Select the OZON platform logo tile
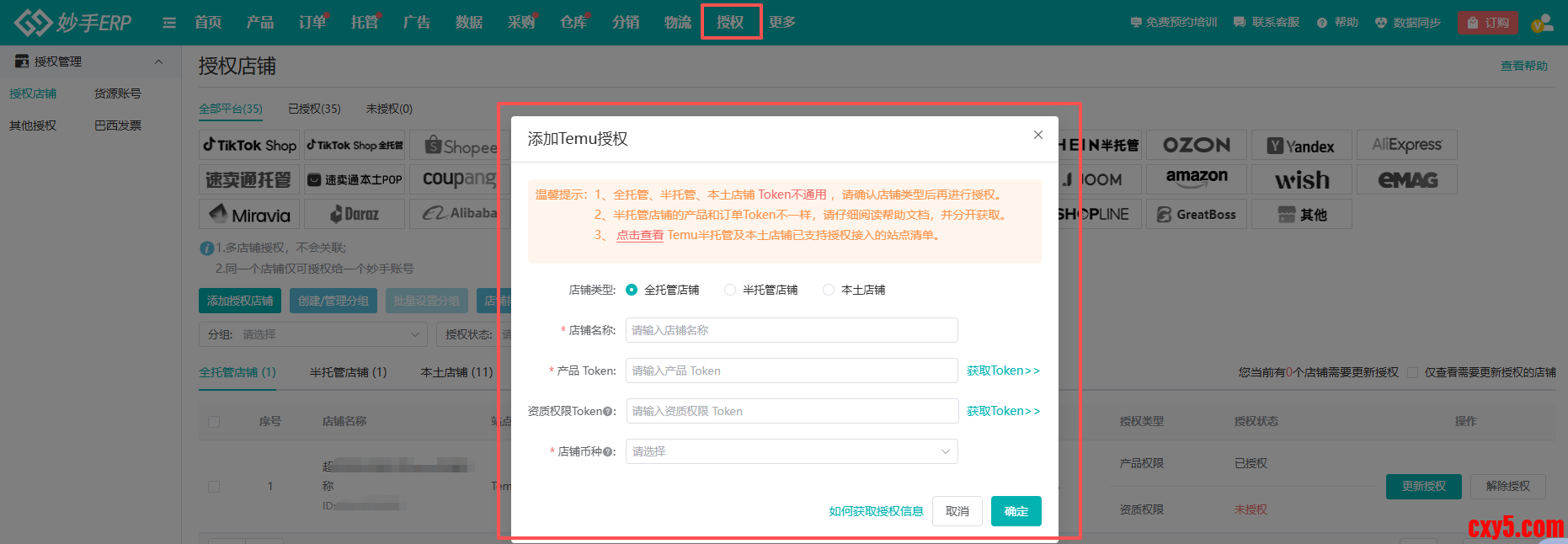Viewport: 1568px width, 544px height. pyautogui.click(x=1196, y=146)
